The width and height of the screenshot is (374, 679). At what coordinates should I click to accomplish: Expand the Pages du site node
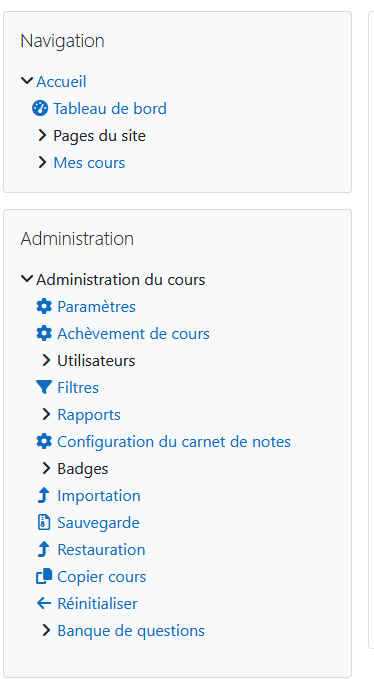click(x=42, y=136)
